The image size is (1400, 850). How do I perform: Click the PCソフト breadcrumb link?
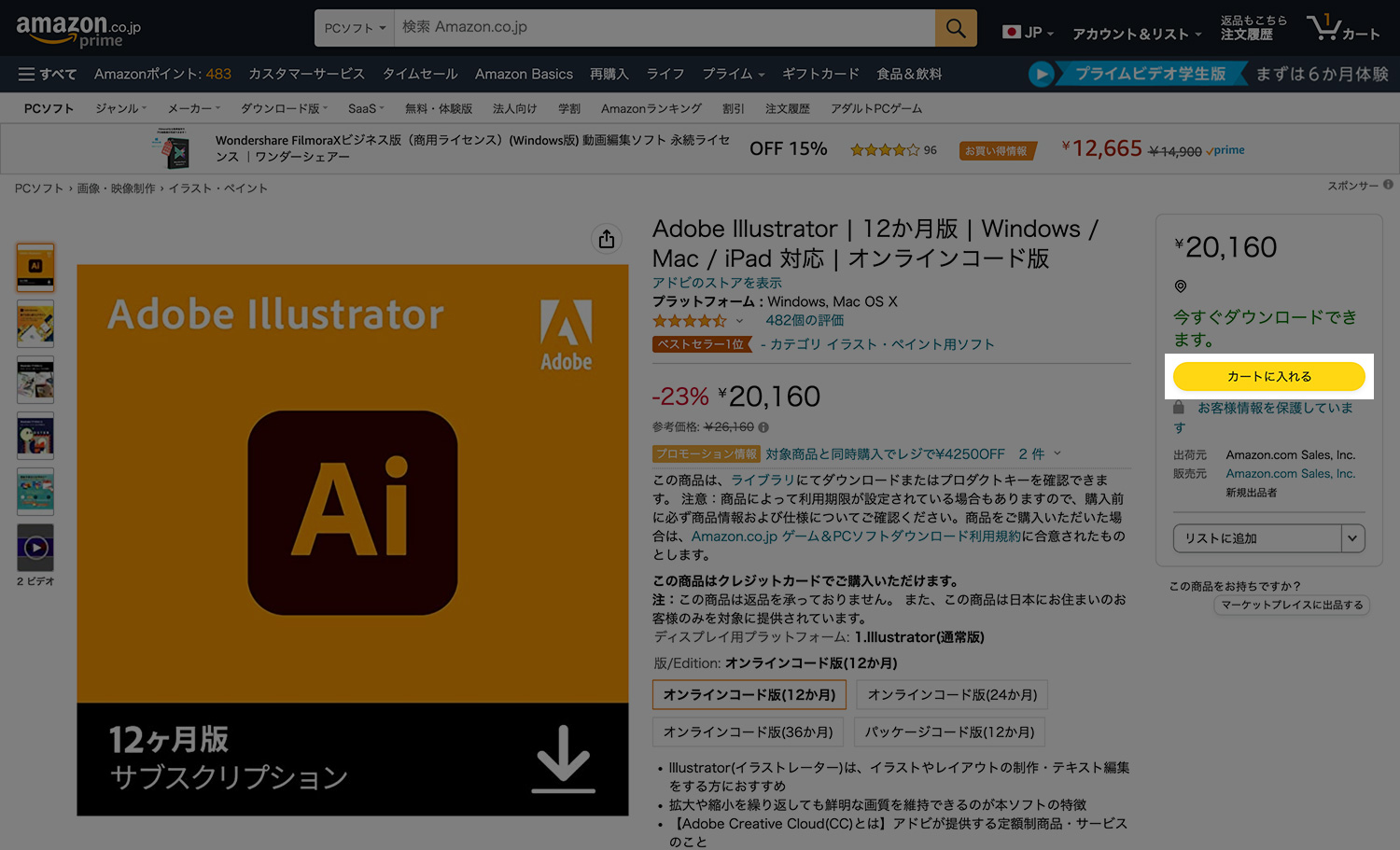pos(38,188)
